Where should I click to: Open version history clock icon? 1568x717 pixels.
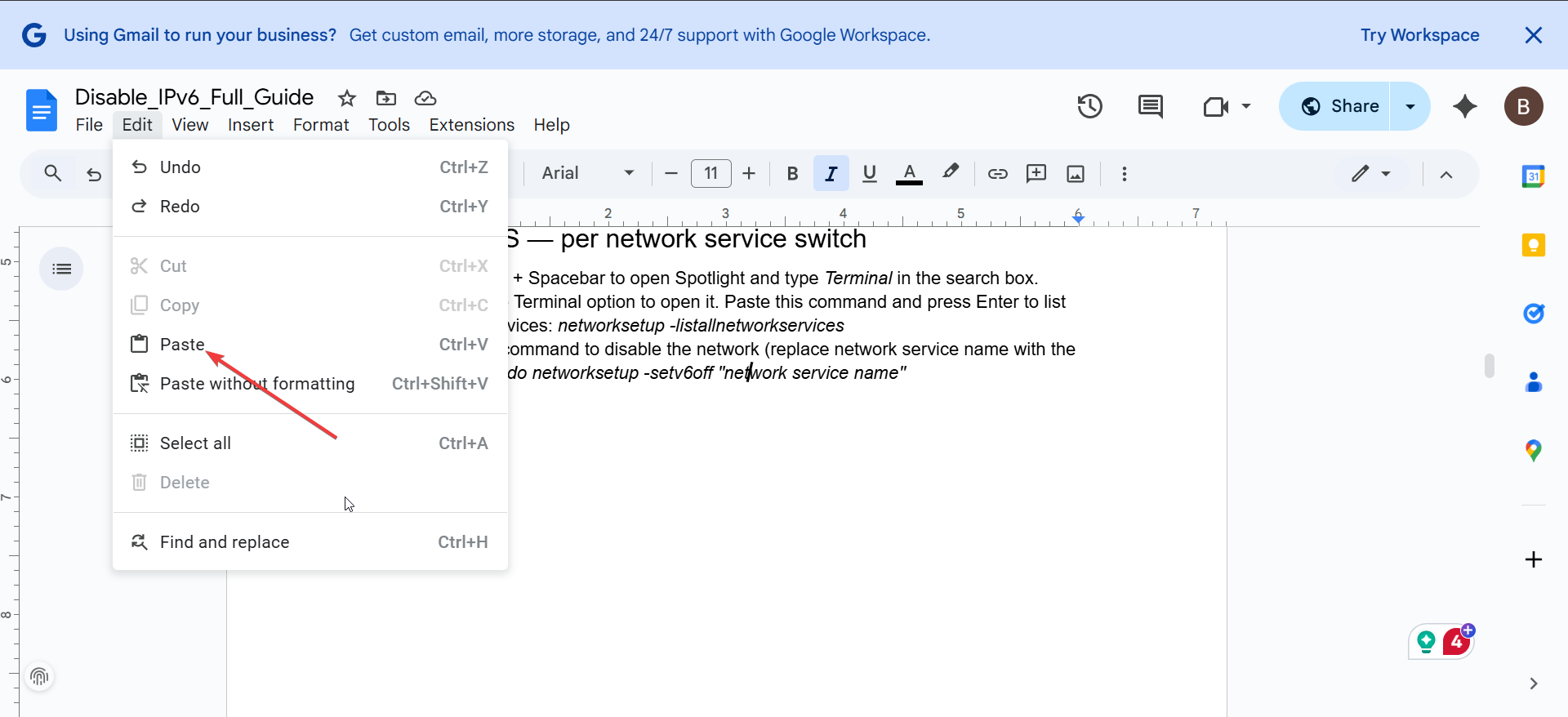click(x=1089, y=106)
